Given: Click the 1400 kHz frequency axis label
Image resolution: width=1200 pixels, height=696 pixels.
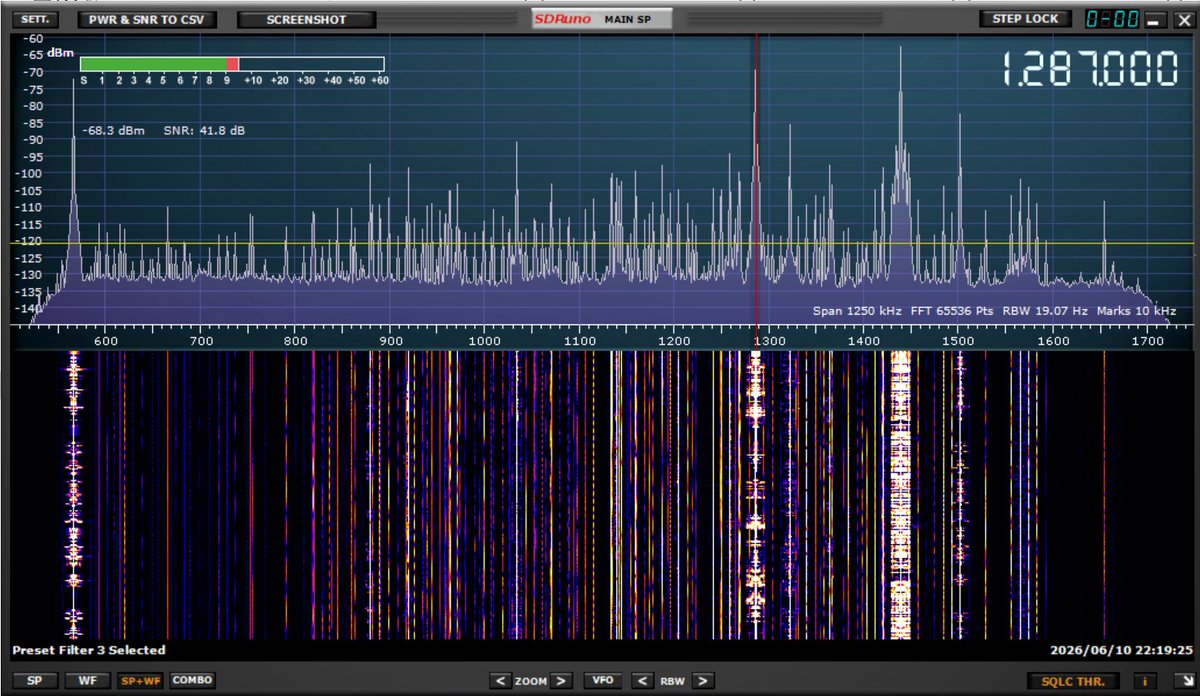Looking at the screenshot, I should (864, 341).
